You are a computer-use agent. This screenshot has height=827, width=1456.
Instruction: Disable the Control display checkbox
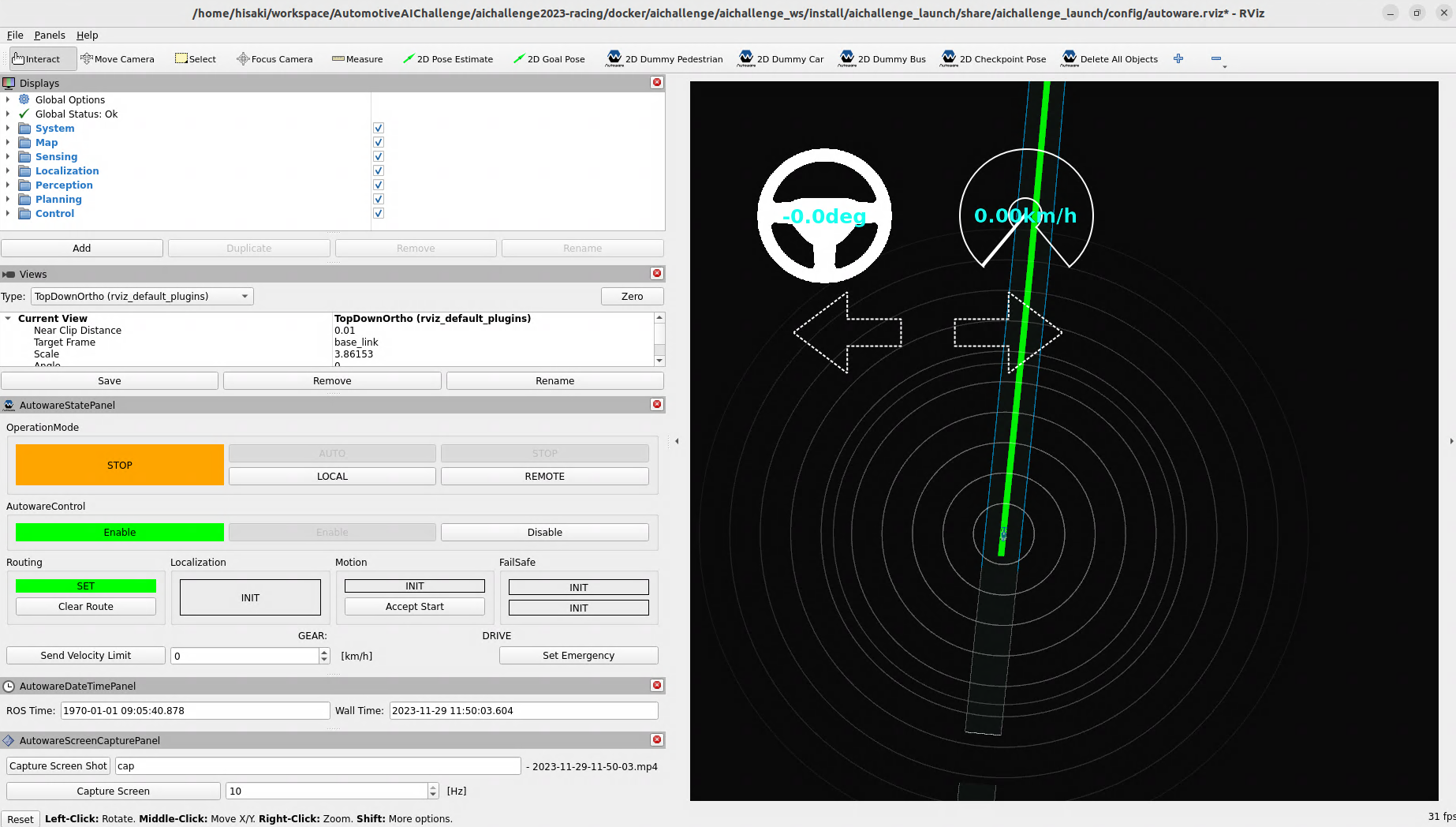(x=379, y=214)
